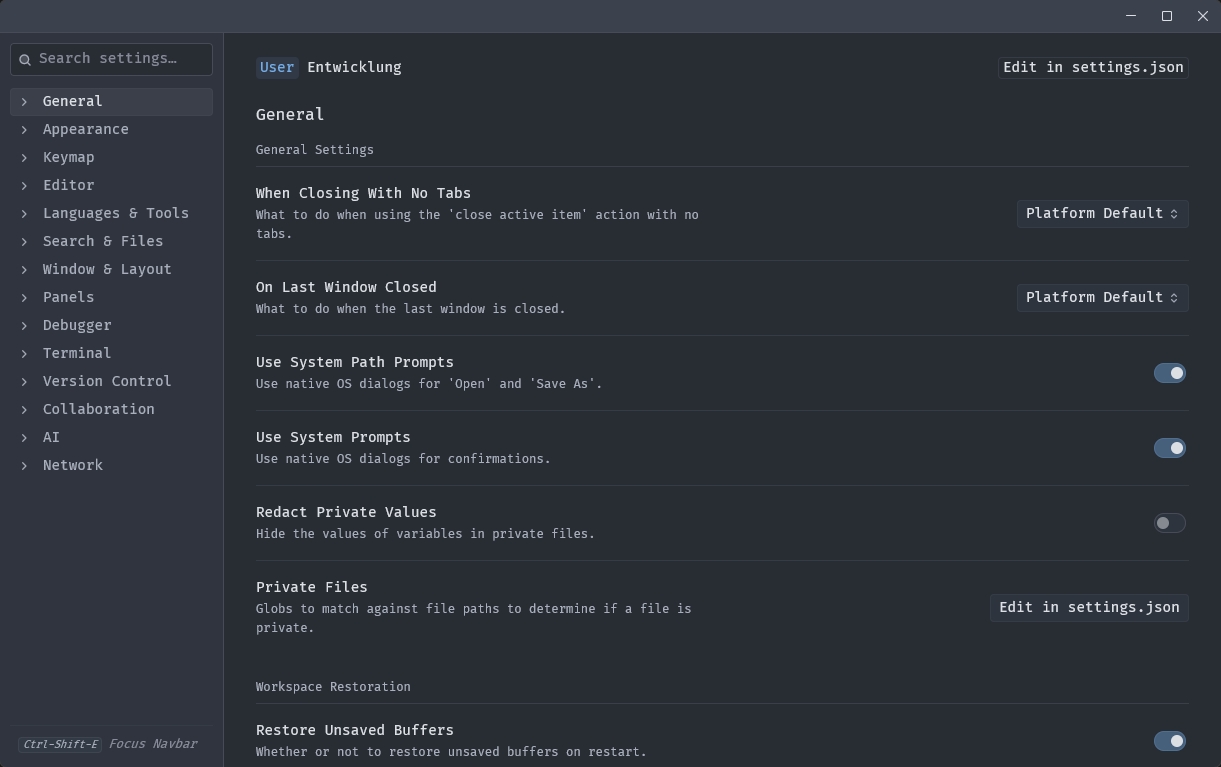Image resolution: width=1221 pixels, height=767 pixels.
Task: Click the search magnifier icon
Action: tap(25, 59)
